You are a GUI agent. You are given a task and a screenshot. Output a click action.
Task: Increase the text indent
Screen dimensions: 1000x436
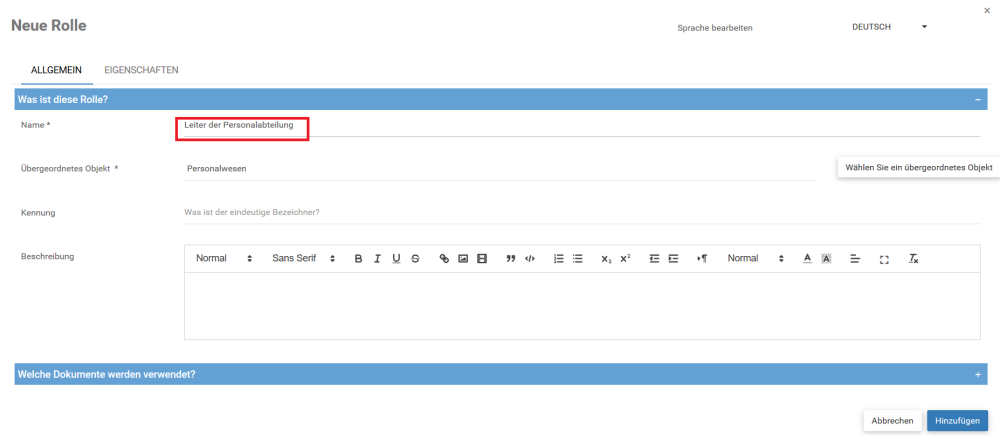673,259
